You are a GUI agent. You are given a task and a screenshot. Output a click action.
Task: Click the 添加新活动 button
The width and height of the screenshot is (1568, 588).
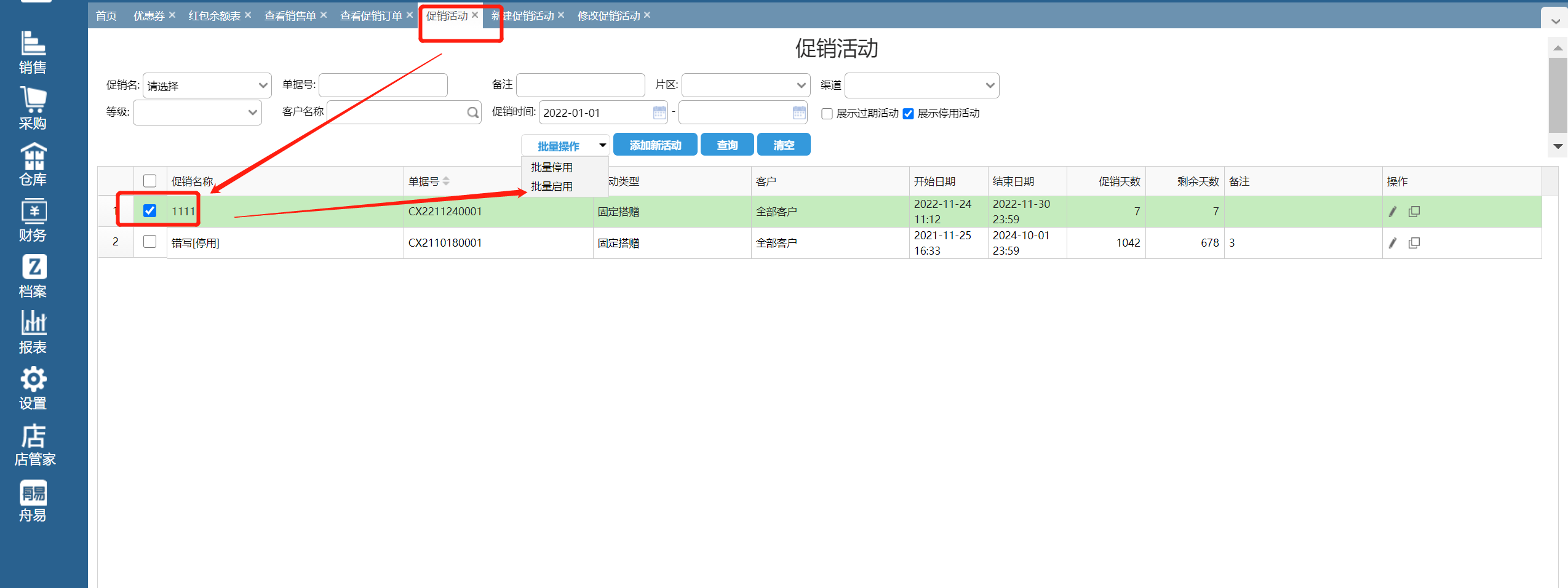pyautogui.click(x=655, y=145)
